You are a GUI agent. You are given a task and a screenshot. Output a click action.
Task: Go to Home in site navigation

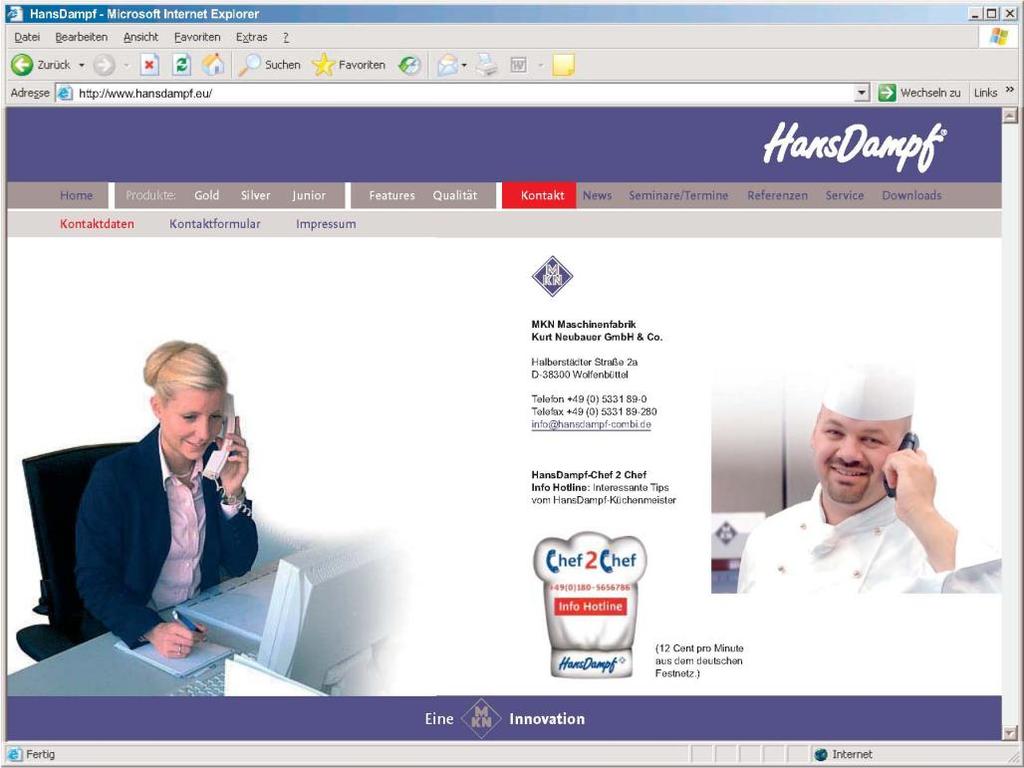point(76,195)
